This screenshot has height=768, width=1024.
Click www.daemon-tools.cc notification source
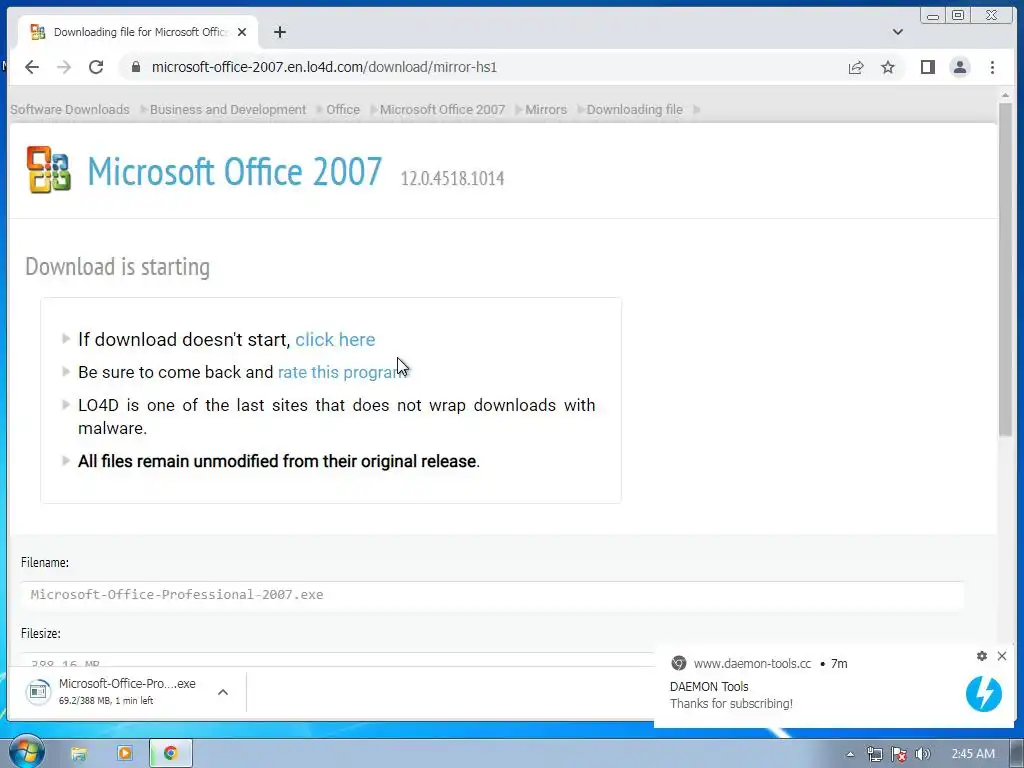click(752, 664)
